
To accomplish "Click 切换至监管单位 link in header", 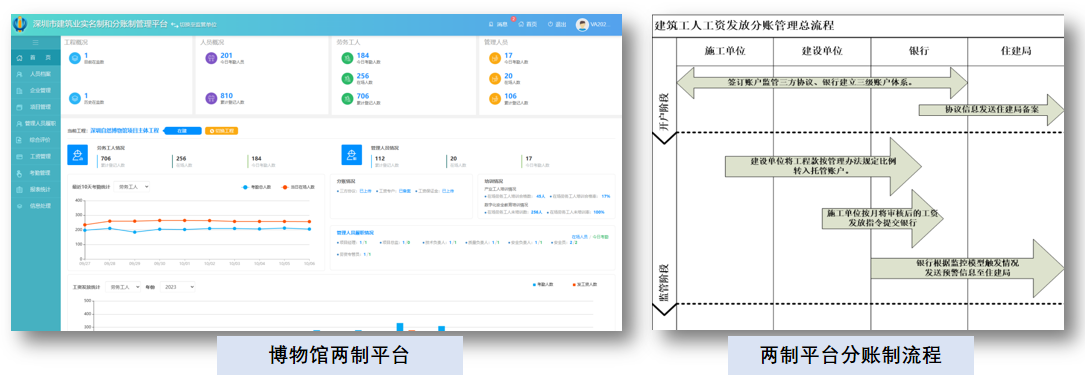I will 194,24.
